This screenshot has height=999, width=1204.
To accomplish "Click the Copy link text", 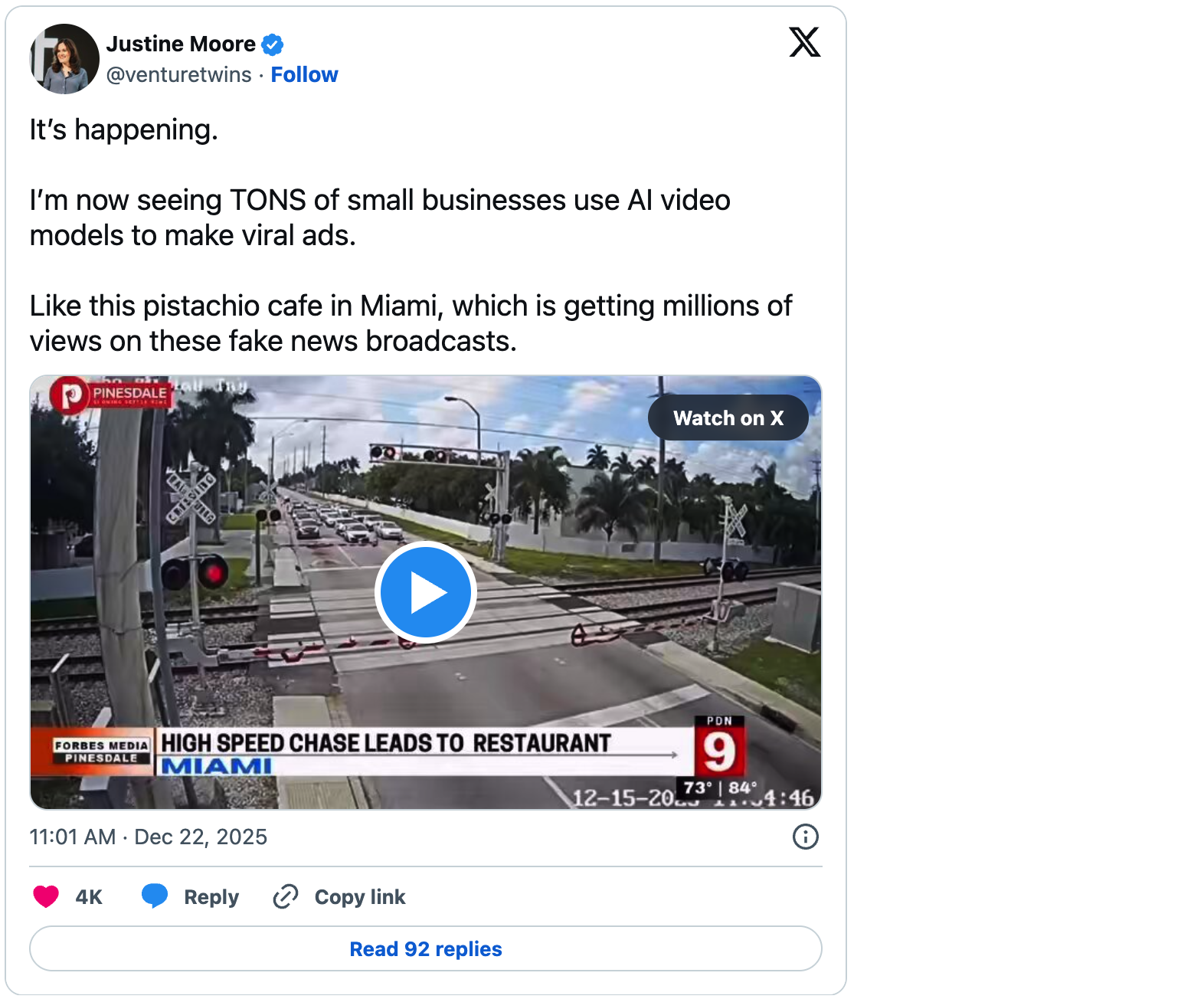I will click(360, 897).
